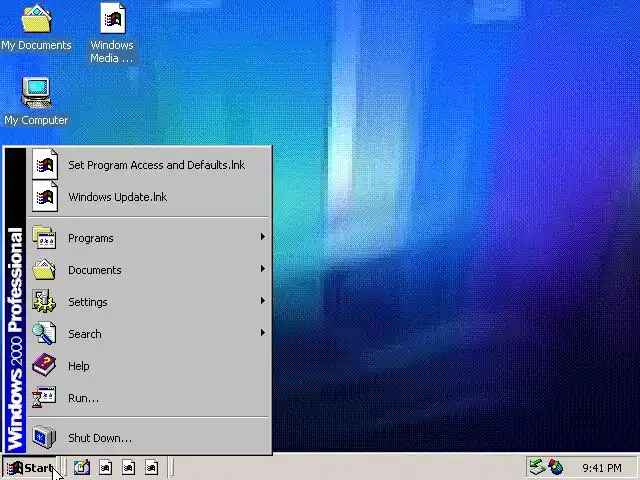Click Show Desktop quick launch icon
The image size is (640, 480).
click(x=82, y=467)
